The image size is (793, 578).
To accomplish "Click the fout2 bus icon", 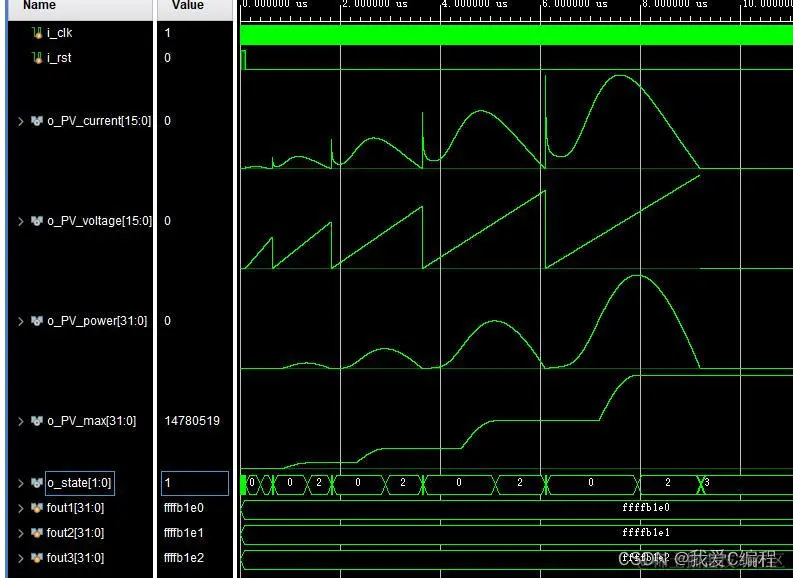I will pos(37,532).
